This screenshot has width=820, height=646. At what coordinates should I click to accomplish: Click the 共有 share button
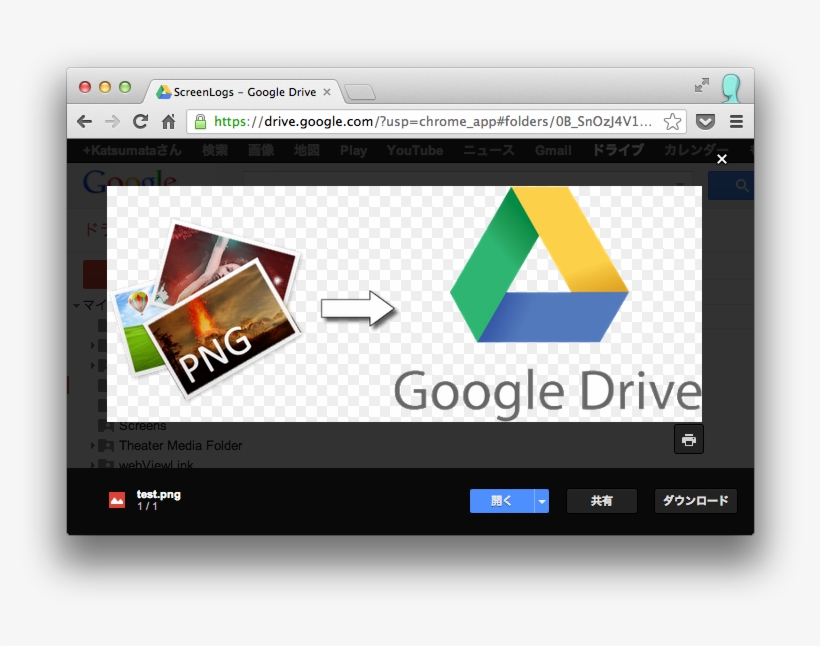point(601,501)
